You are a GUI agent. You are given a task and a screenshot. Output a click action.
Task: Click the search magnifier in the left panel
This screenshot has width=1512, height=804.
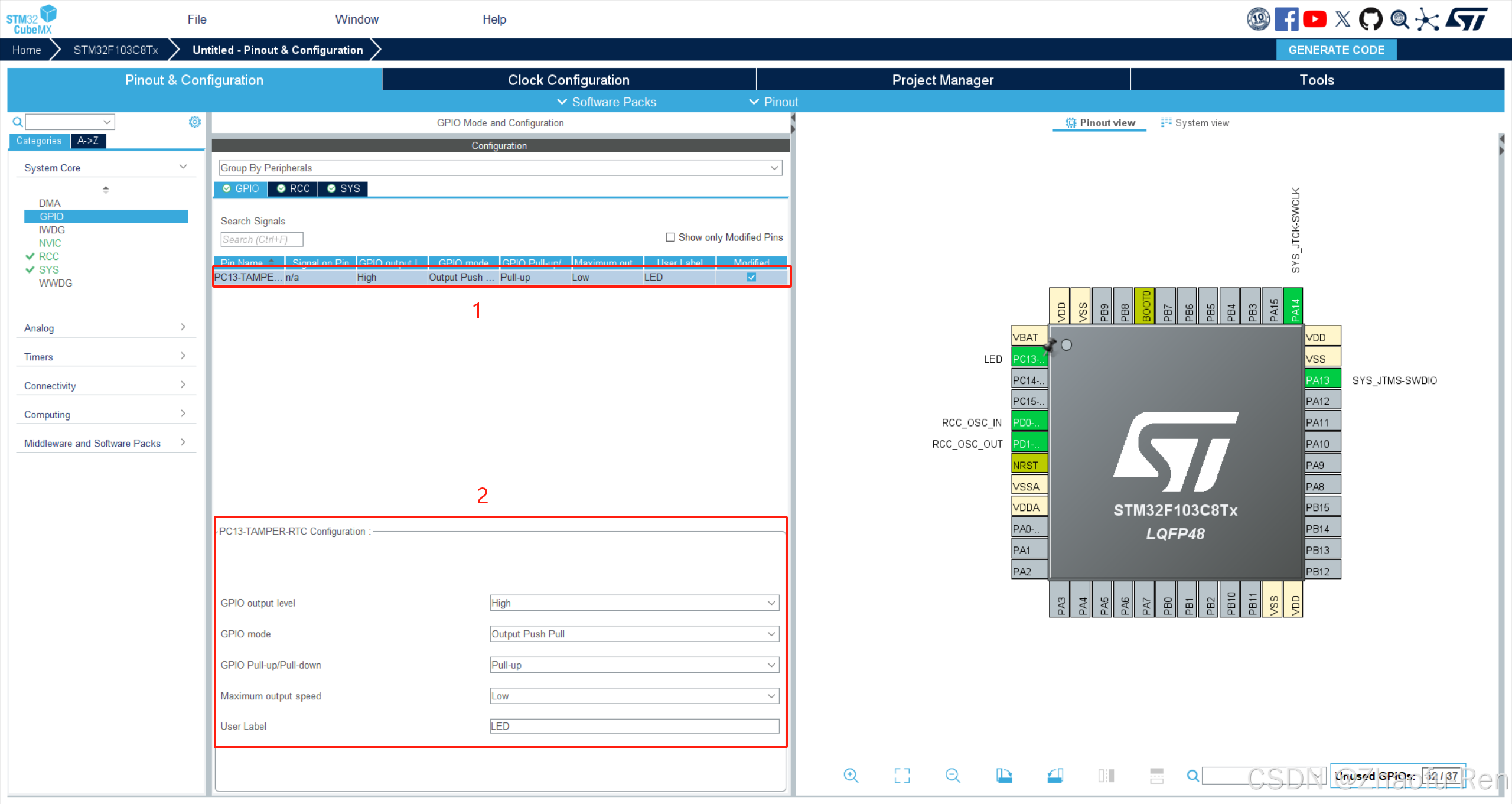(18, 122)
